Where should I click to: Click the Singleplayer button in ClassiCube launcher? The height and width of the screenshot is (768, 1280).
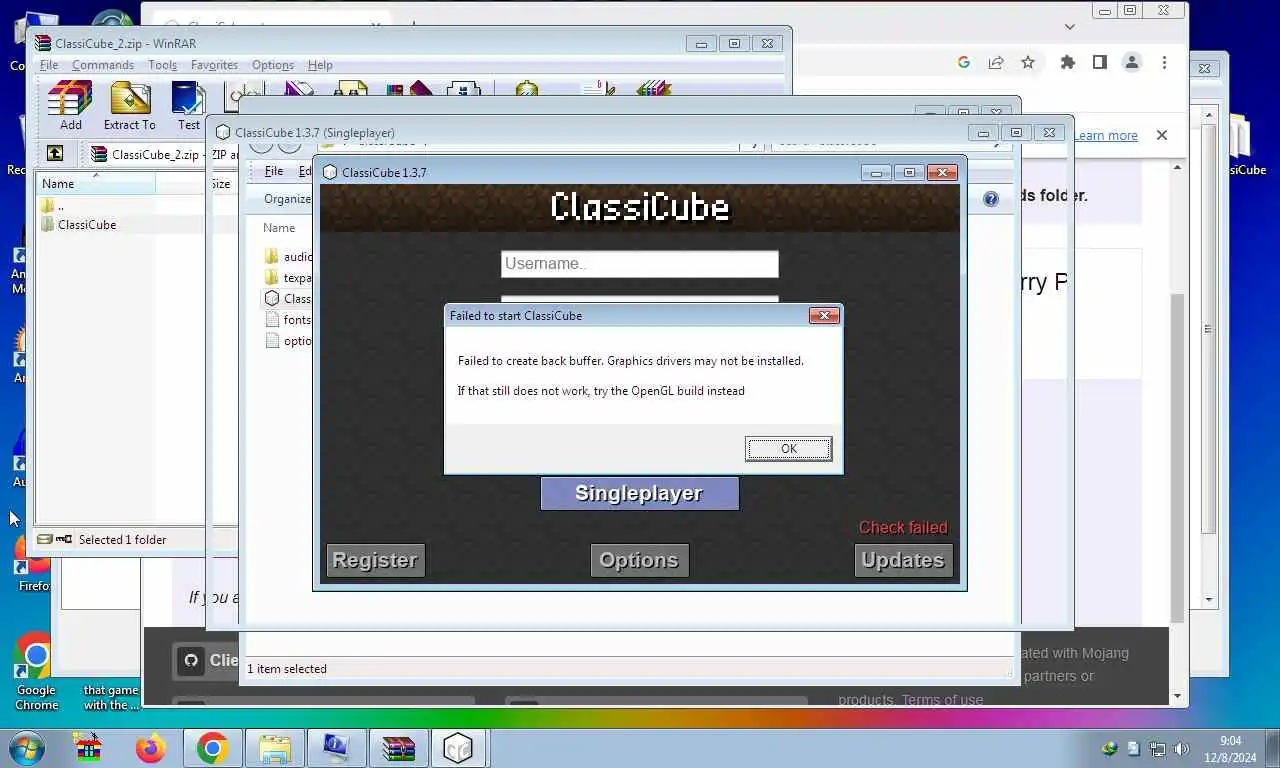[639, 493]
